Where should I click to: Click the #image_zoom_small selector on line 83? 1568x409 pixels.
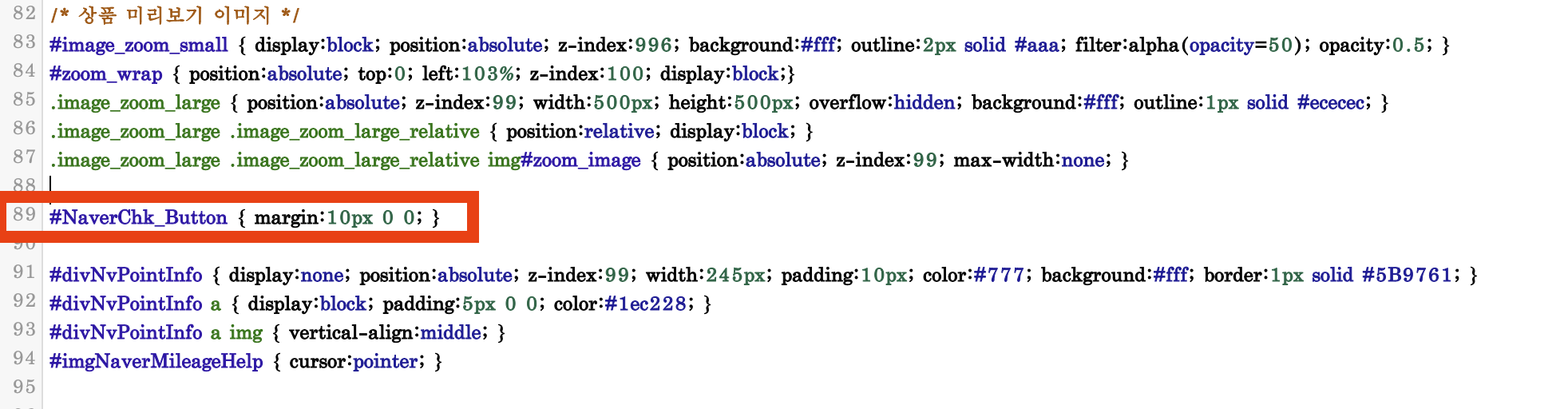(139, 45)
